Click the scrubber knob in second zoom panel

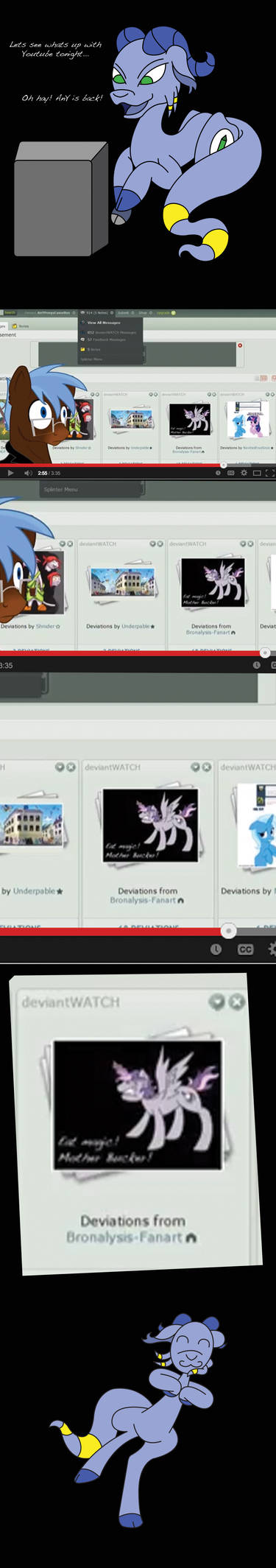point(265,653)
